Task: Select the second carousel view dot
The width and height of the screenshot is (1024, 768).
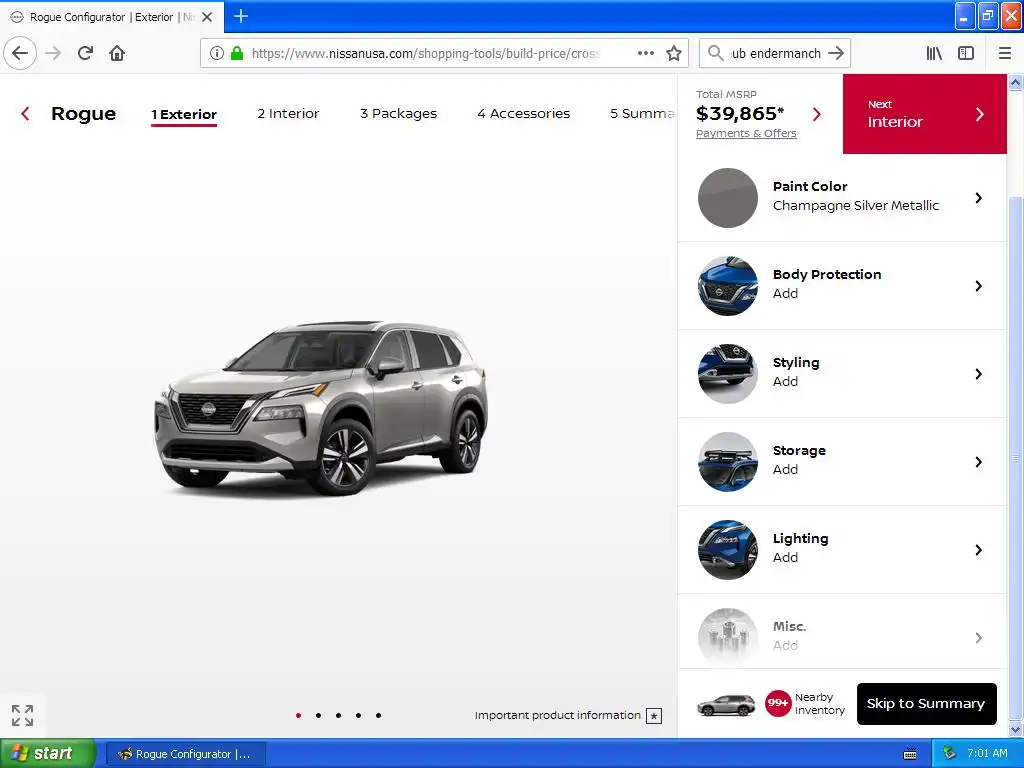Action: click(x=318, y=716)
